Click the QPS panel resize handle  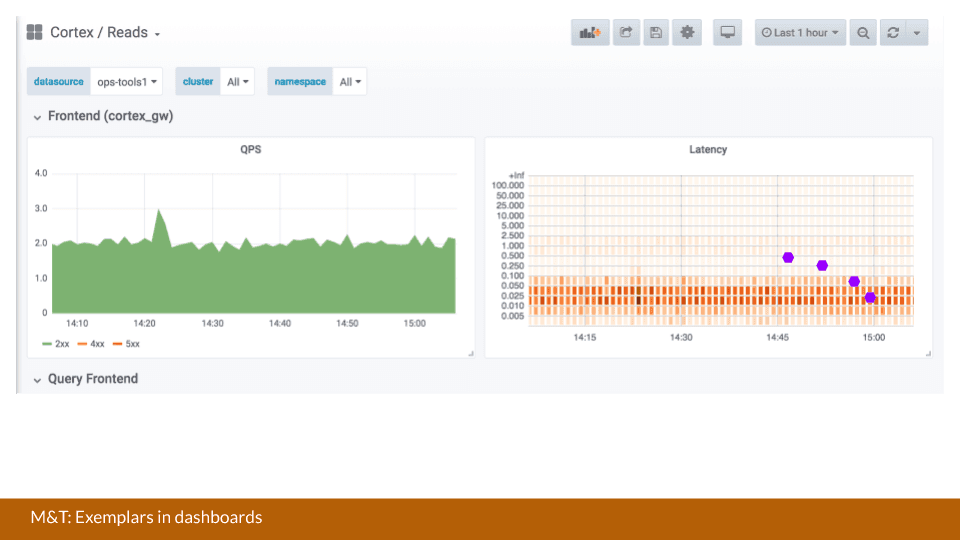click(x=471, y=353)
